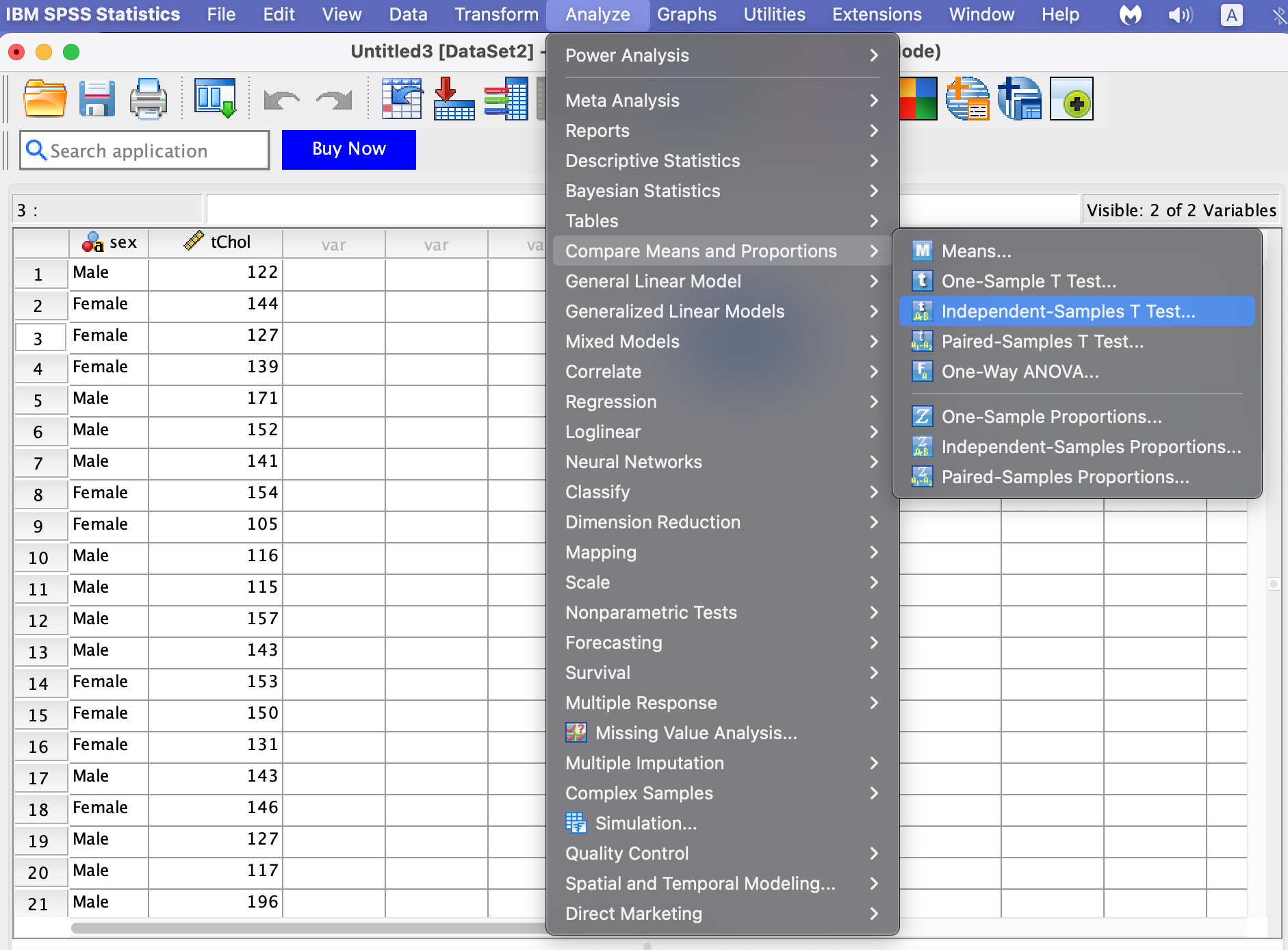Click the tChol column header
Screen dimensions: 1288x950
216,243
